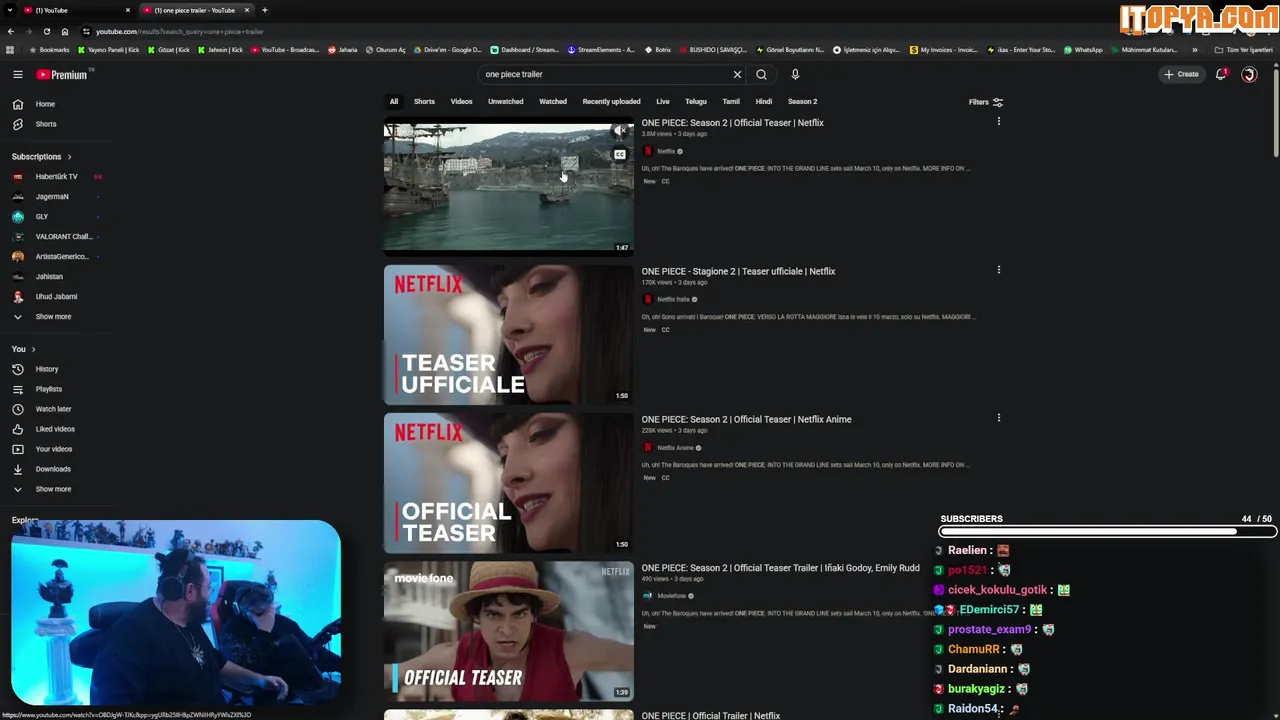Select the Unwatched filter chip
The image size is (1280, 720).
[x=505, y=101]
